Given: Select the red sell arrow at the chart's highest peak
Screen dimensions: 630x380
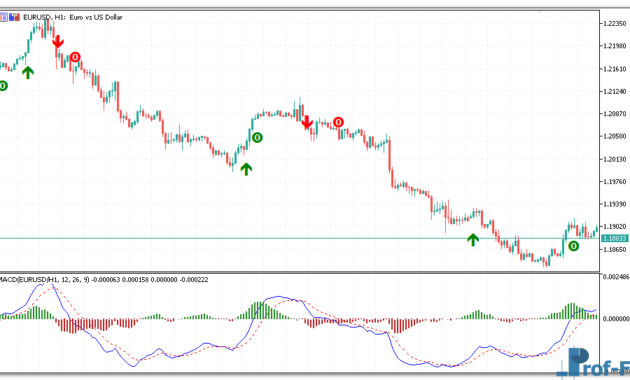Looking at the screenshot, I should click(x=58, y=41).
